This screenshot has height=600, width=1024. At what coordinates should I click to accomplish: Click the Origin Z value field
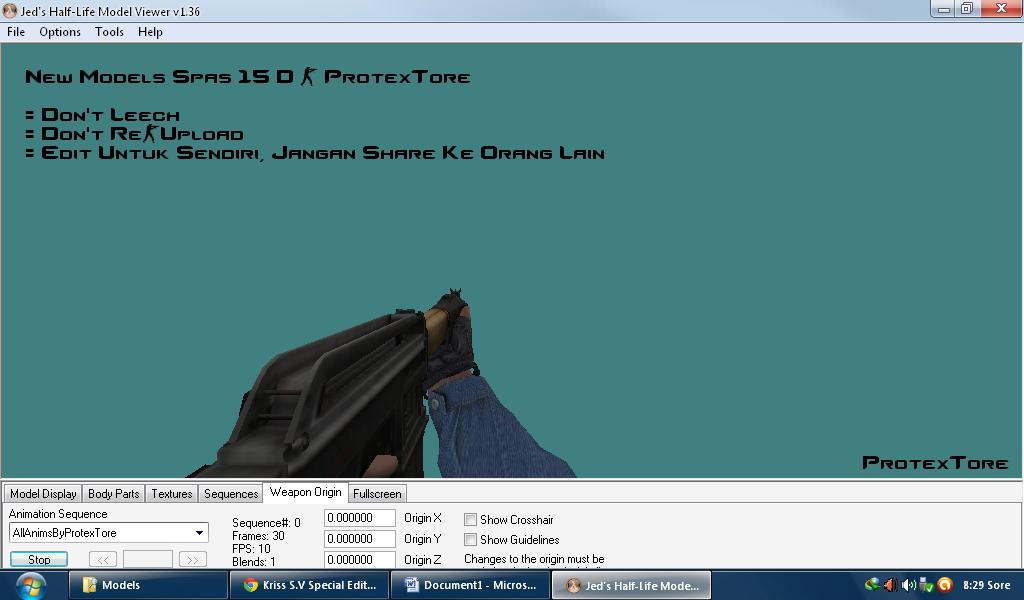click(360, 560)
